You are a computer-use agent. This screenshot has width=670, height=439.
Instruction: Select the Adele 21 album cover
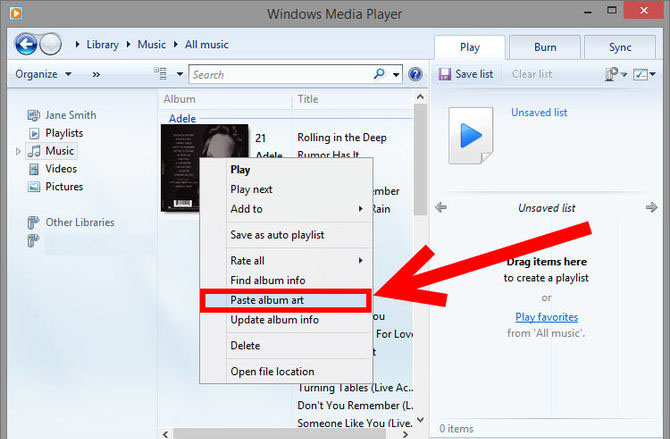click(x=204, y=168)
